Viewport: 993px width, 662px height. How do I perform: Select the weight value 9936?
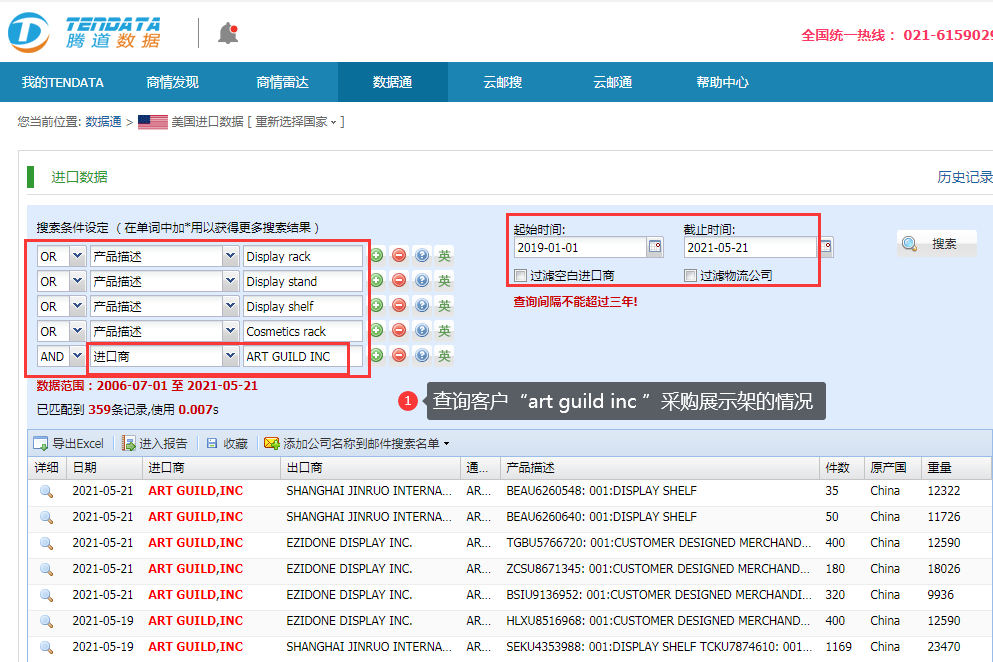pyautogui.click(x=940, y=595)
